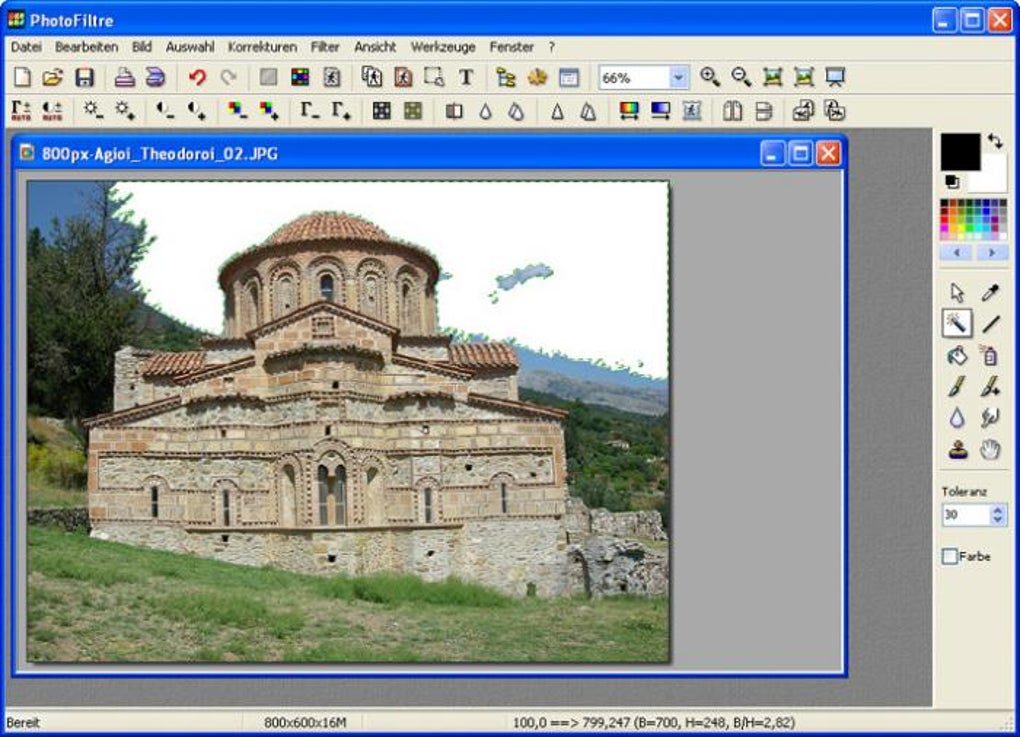This screenshot has width=1020, height=737.
Task: Pick the black foreground color swatch
Action: tap(960, 152)
